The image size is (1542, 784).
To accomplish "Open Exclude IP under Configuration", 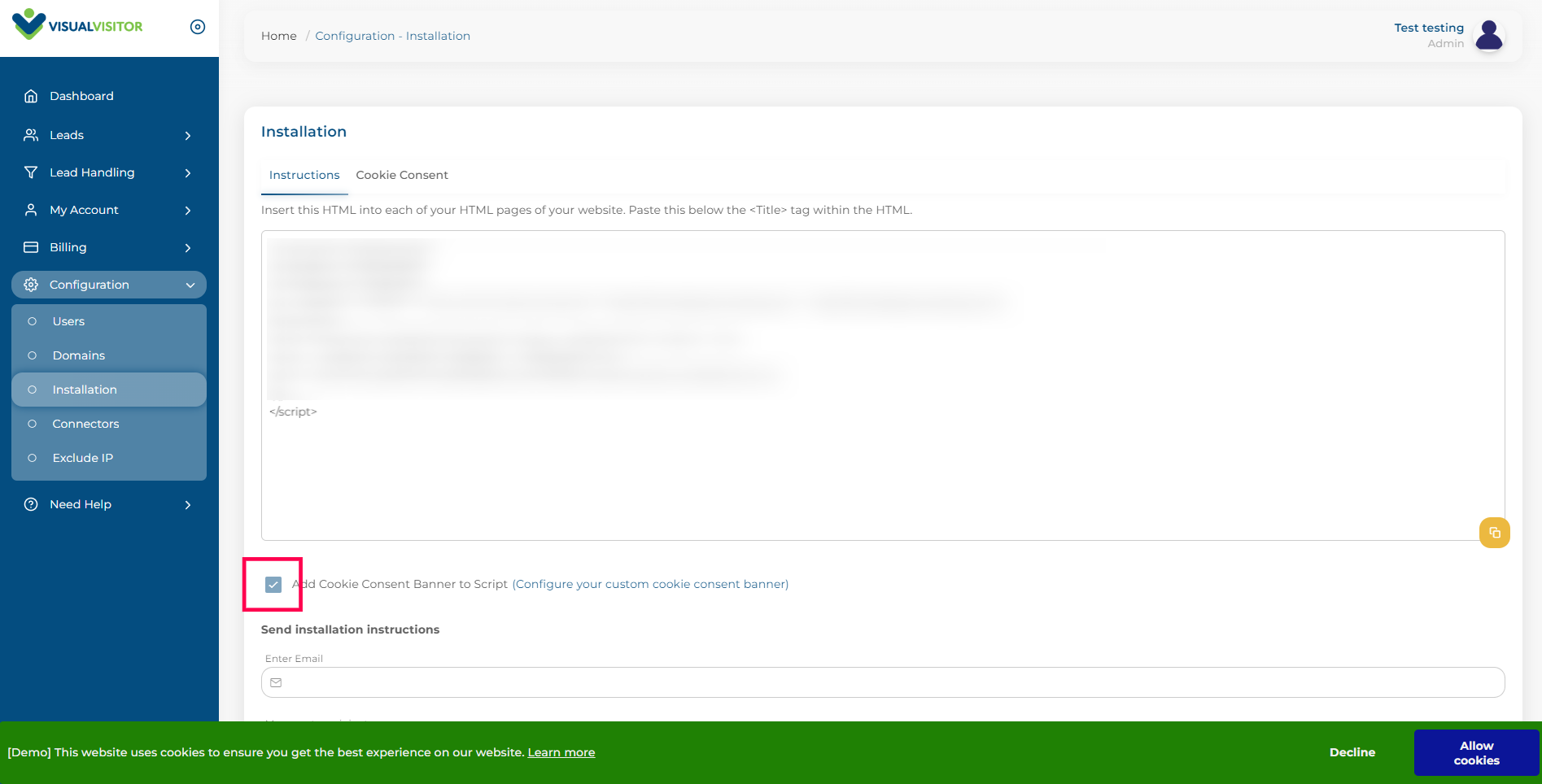I will pos(109,458).
